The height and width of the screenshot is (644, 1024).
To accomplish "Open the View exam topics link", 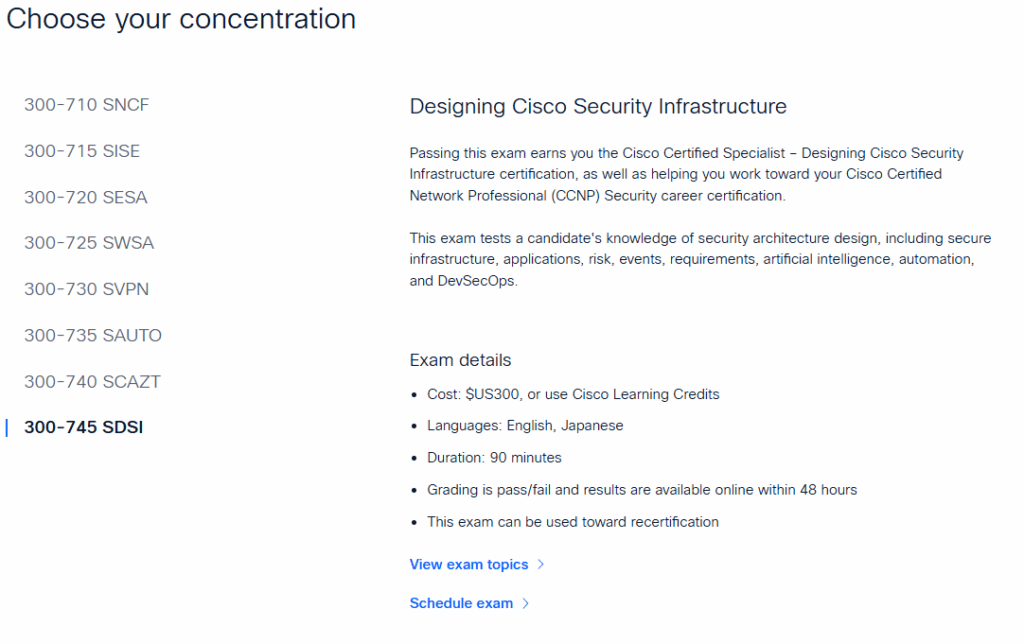I will 469,565.
